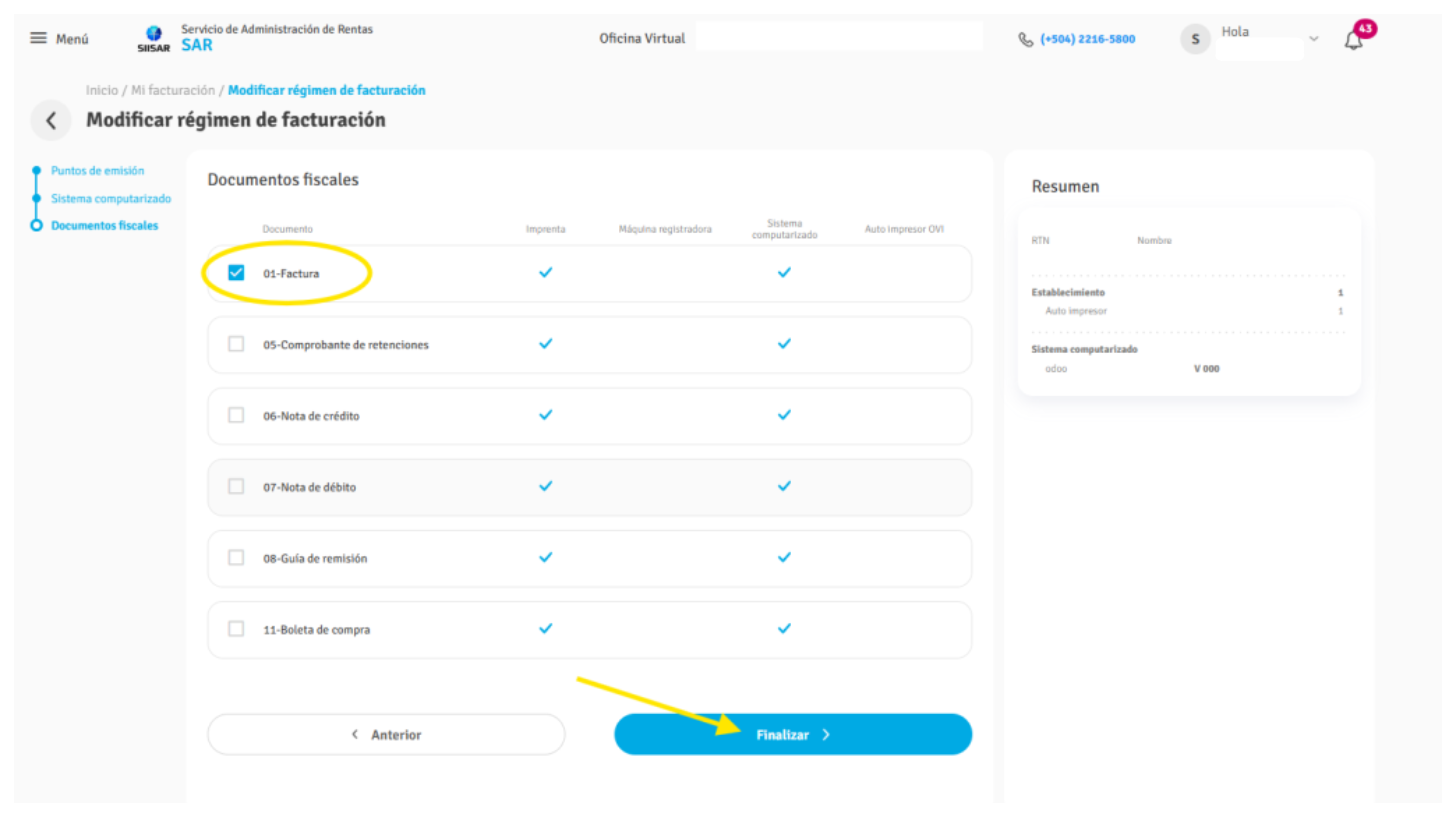Open the hamburger Menú icon

39,38
